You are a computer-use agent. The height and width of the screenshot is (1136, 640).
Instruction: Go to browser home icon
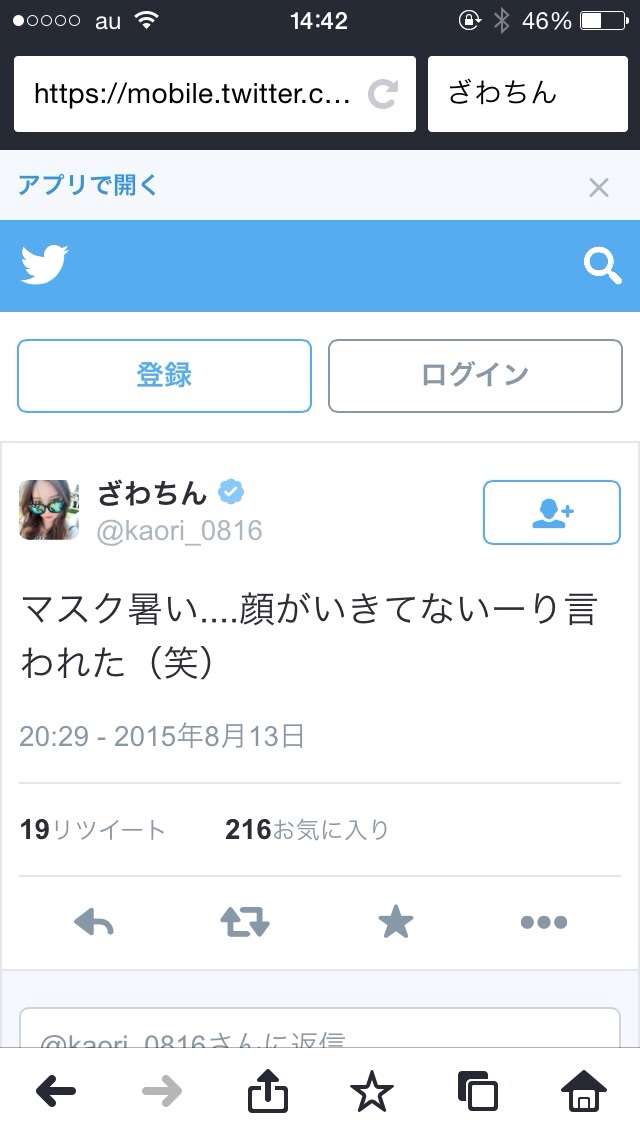(x=584, y=1090)
